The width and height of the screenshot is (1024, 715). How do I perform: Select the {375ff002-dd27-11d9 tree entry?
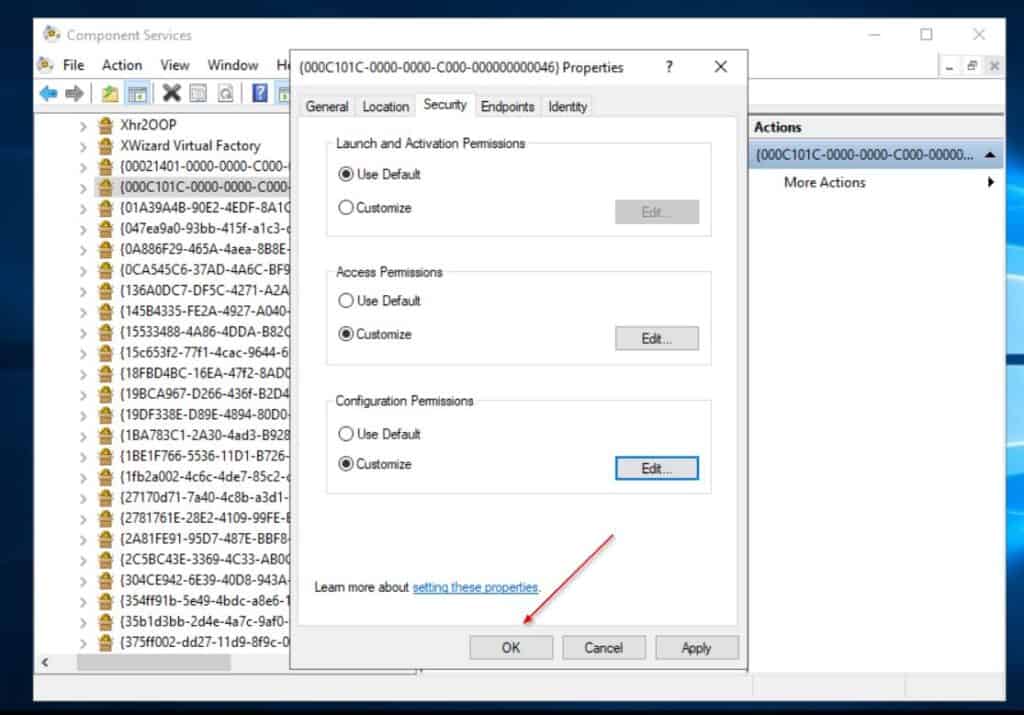coord(204,643)
